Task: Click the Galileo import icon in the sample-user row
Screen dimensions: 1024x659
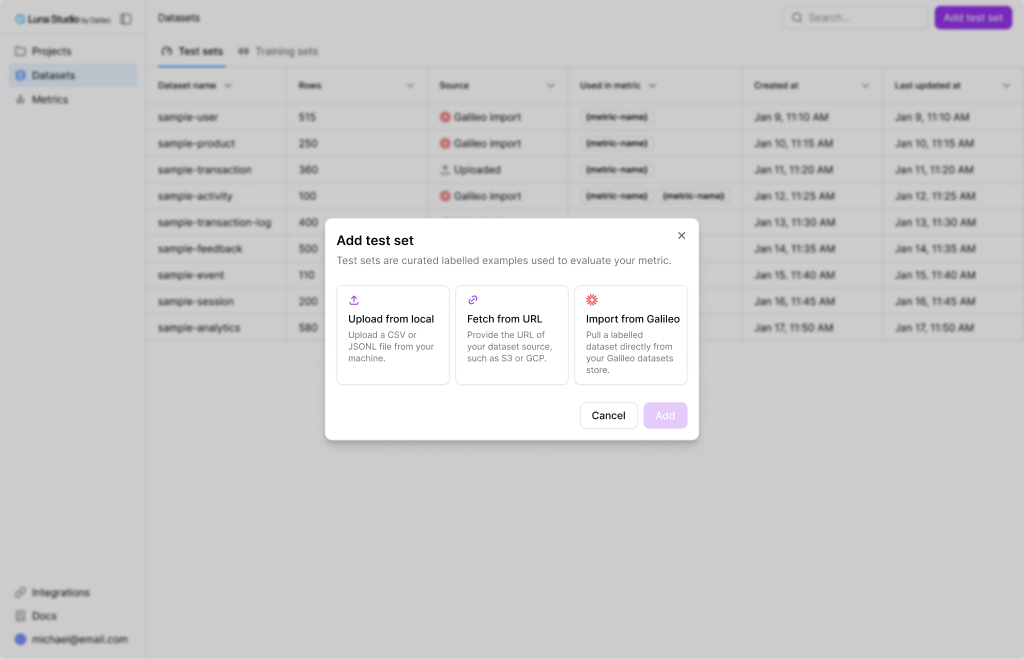Action: 445,117
